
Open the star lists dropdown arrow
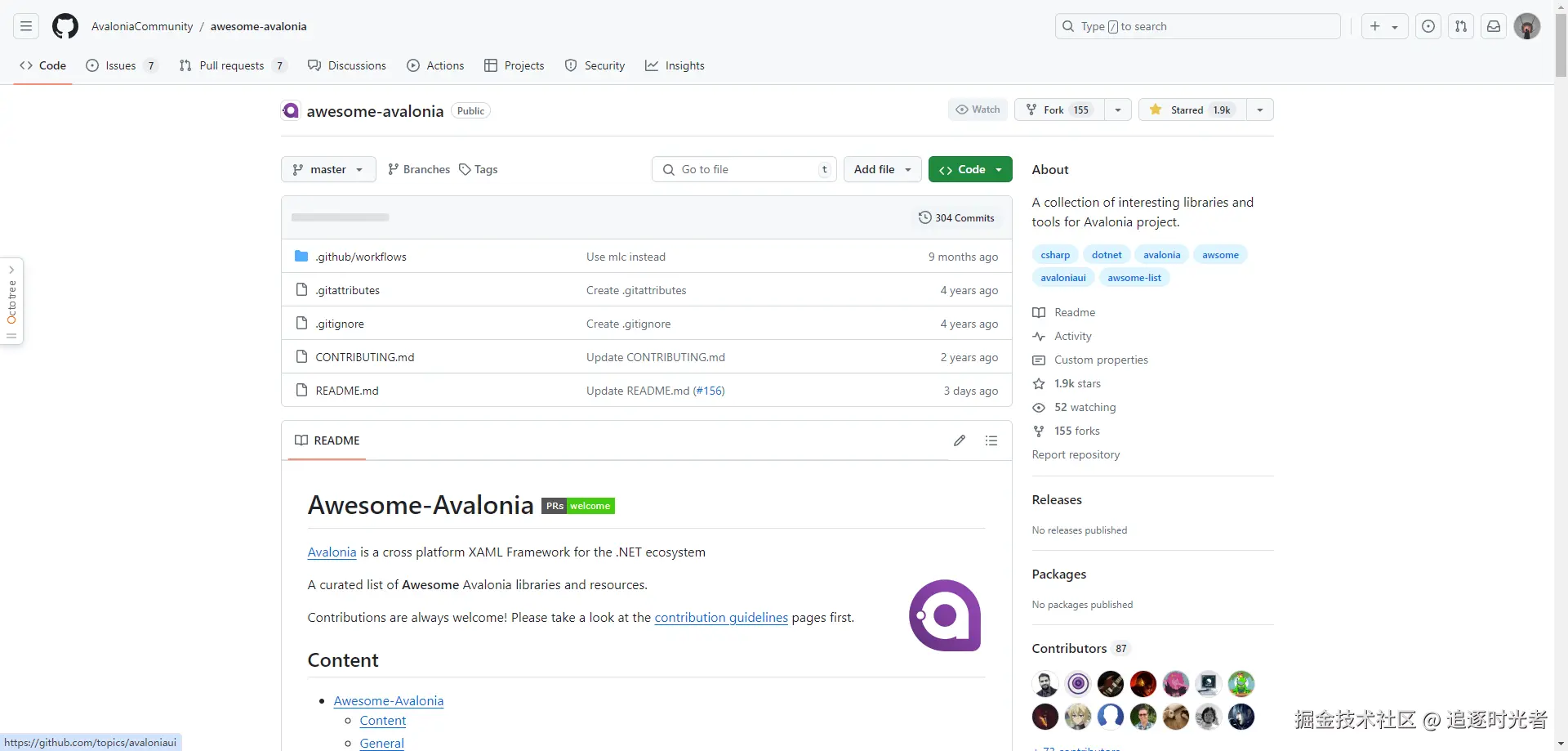click(1260, 110)
